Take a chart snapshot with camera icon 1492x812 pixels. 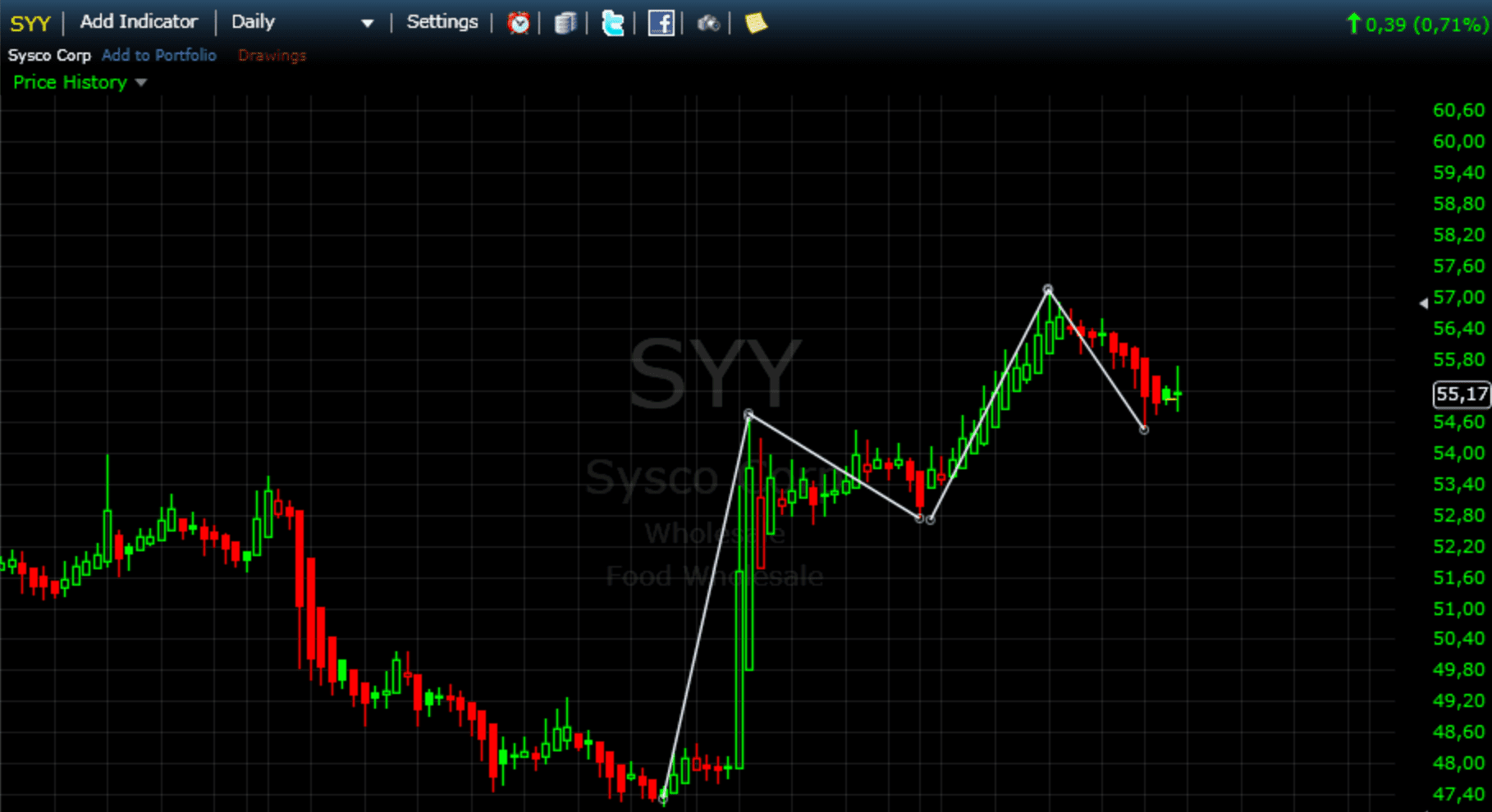click(x=708, y=23)
